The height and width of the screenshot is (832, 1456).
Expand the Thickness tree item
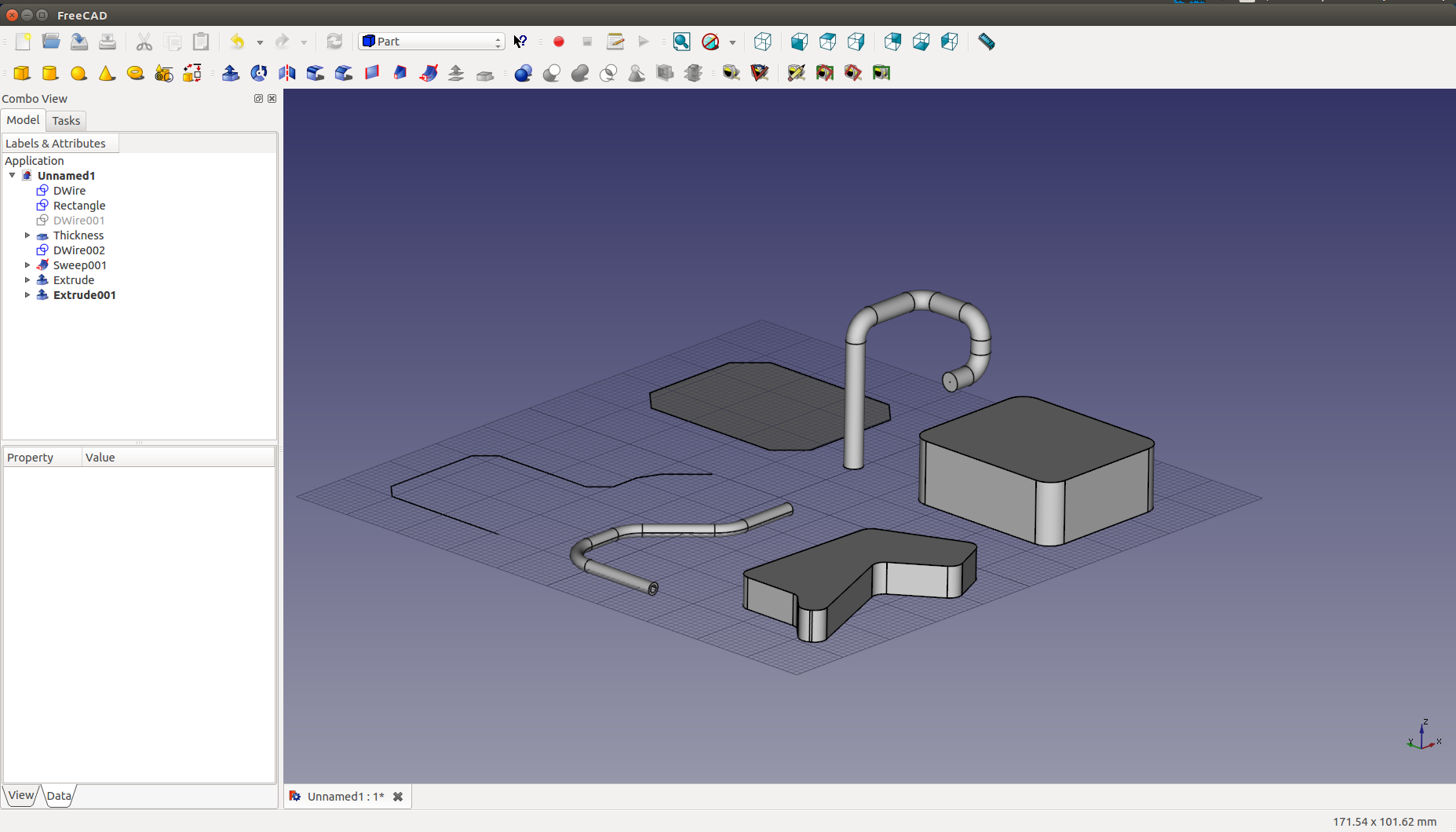pos(27,235)
